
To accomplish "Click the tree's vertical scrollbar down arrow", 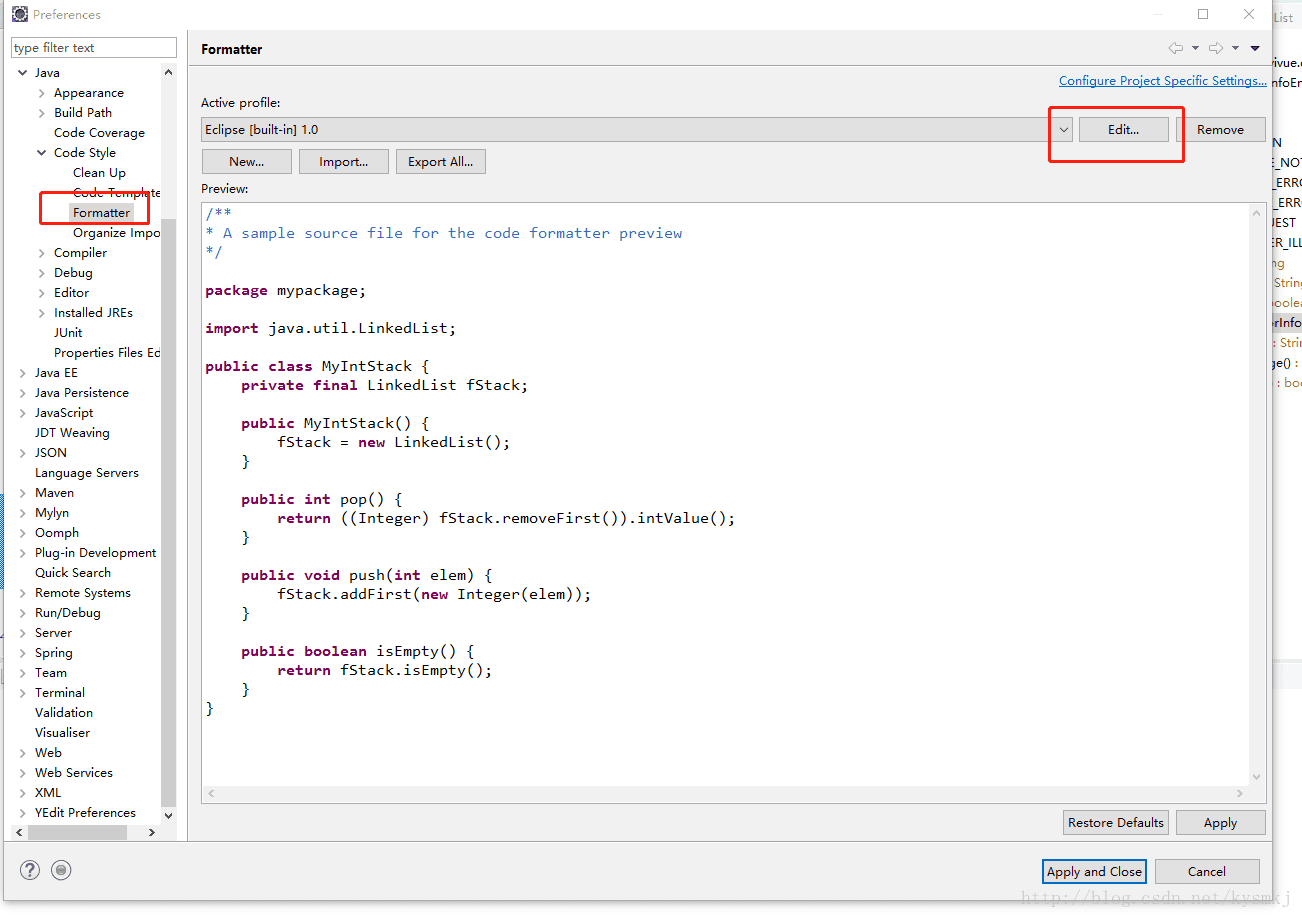I will [168, 816].
